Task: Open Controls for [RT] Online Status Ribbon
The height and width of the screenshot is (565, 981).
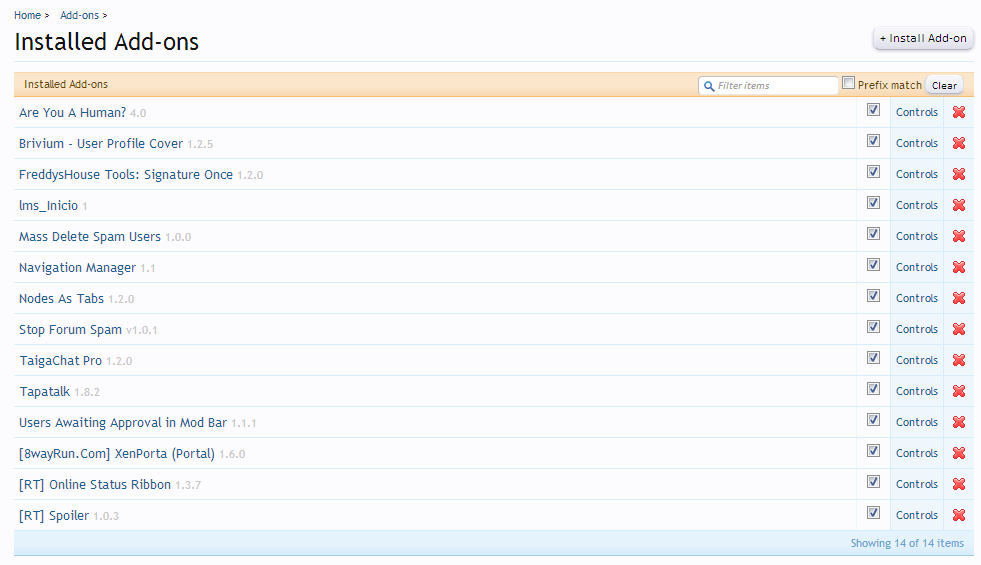Action: pos(917,484)
